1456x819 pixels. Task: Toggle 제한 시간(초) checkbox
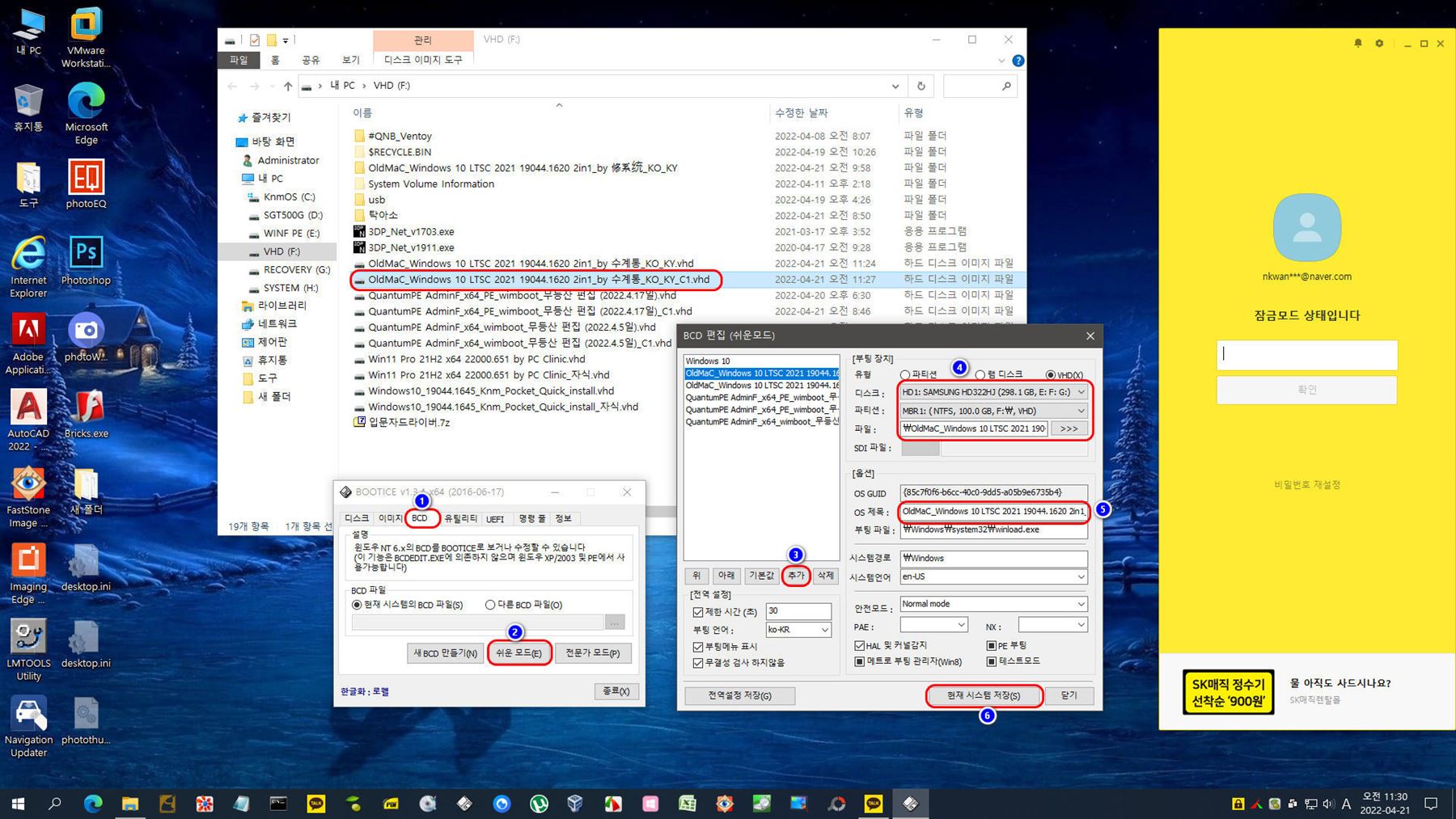pyautogui.click(x=697, y=612)
